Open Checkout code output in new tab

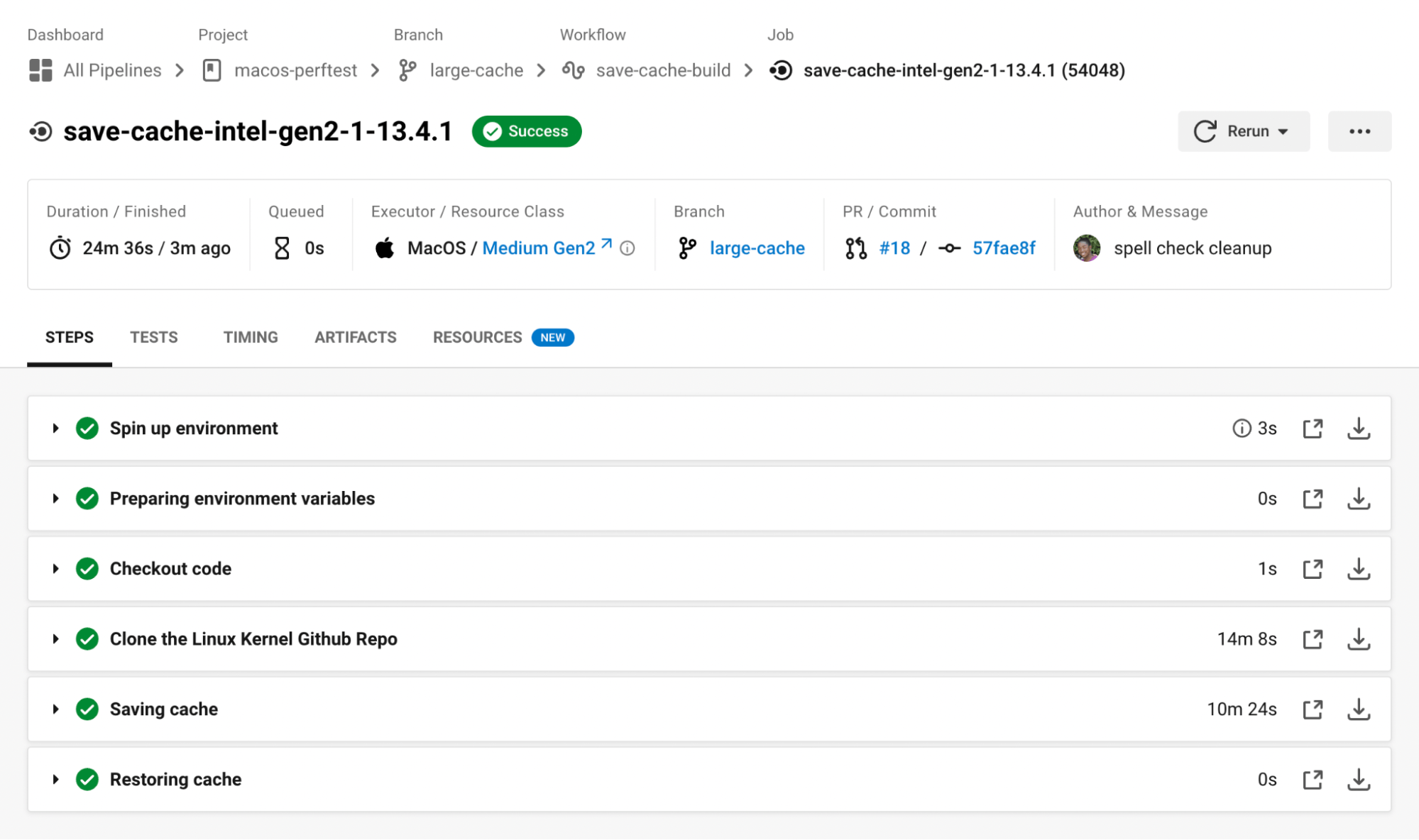pos(1313,569)
